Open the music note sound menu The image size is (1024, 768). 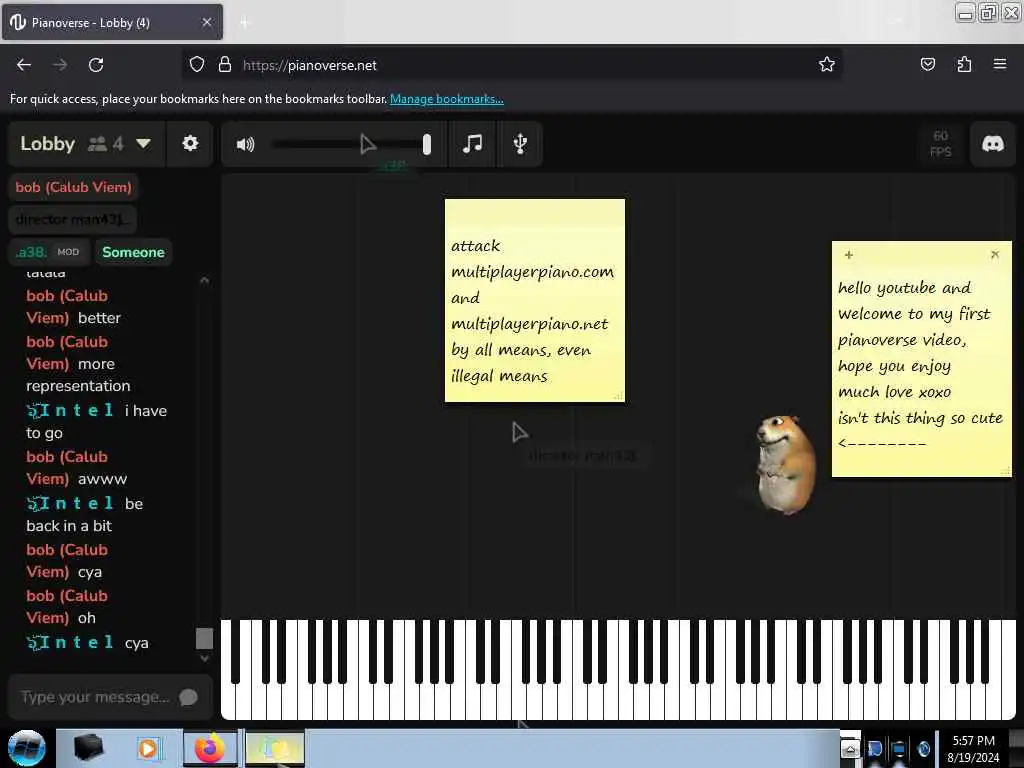[x=472, y=144]
